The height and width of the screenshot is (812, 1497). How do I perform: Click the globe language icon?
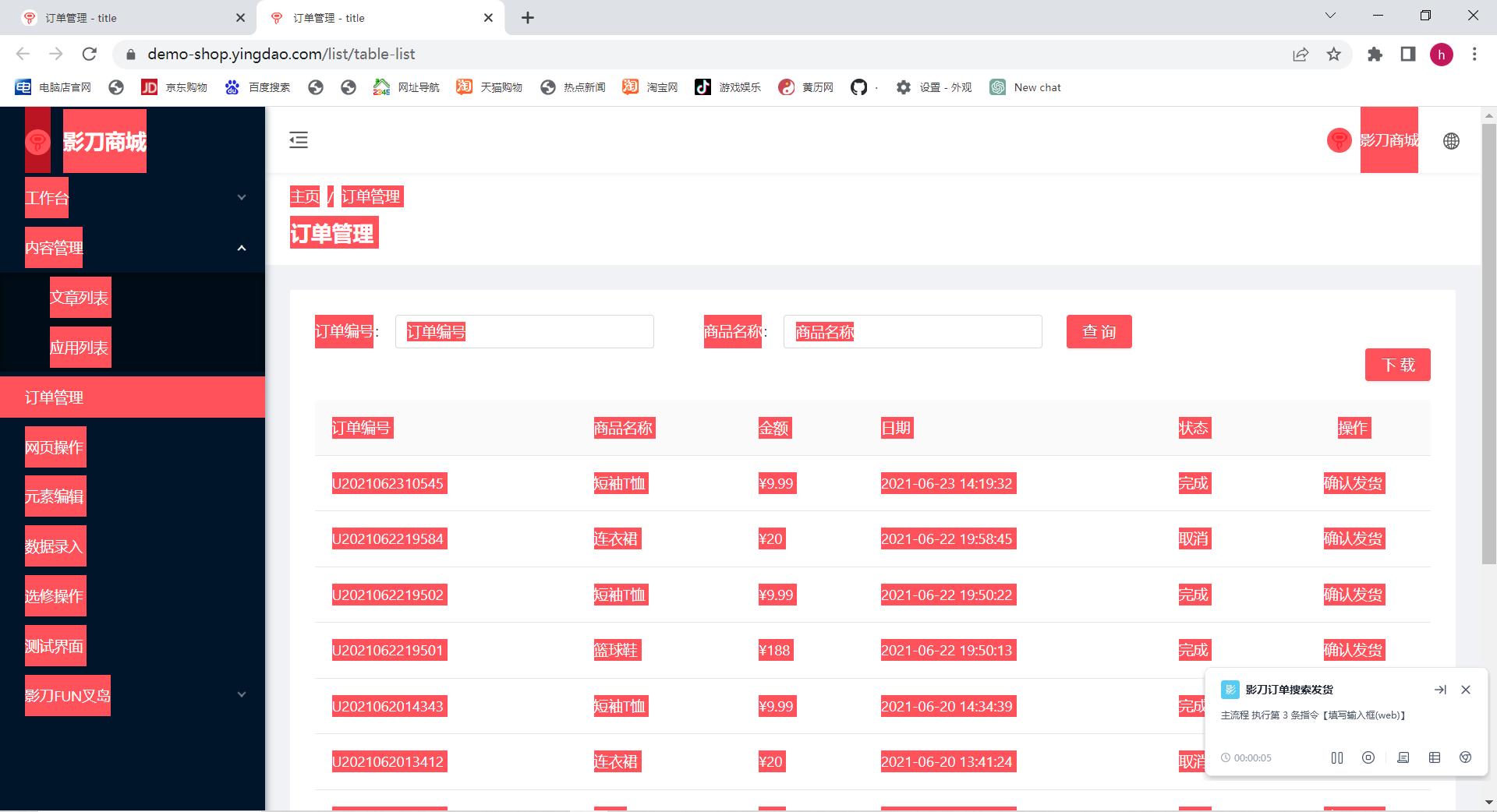(x=1451, y=141)
